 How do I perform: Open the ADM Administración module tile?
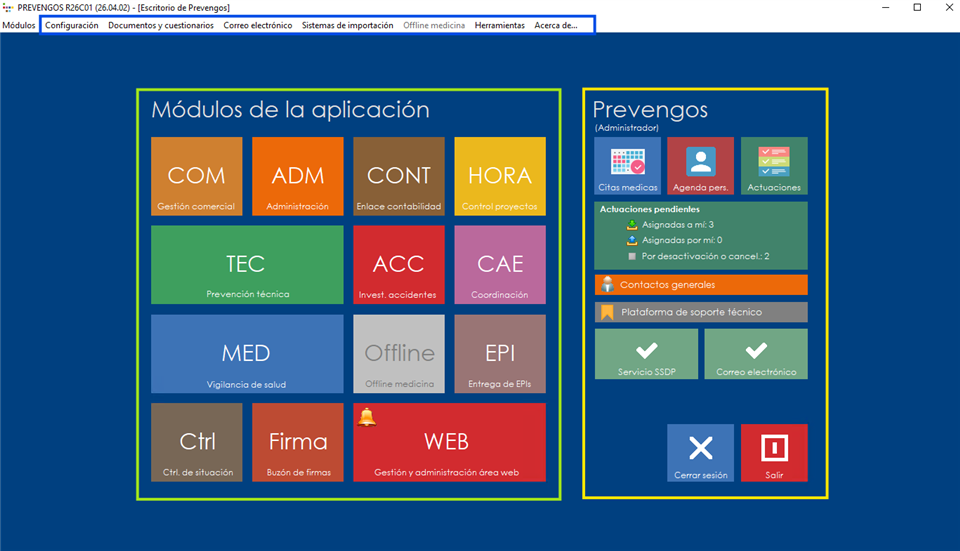[298, 176]
